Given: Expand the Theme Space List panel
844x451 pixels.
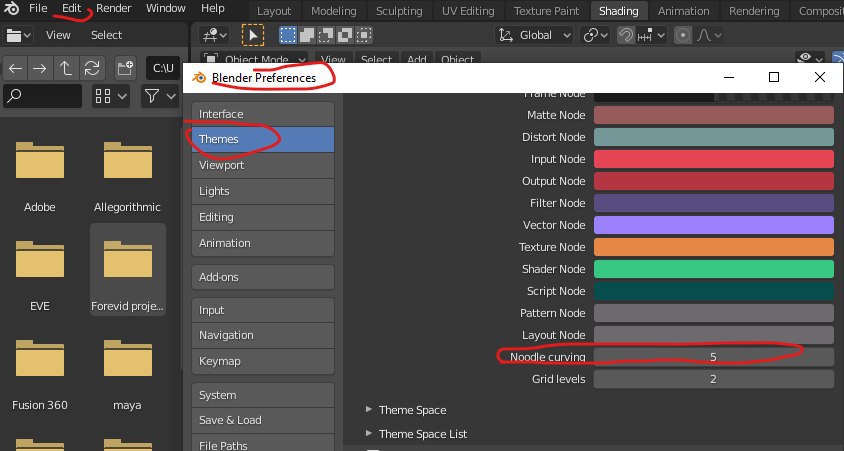Looking at the screenshot, I should tap(417, 434).
